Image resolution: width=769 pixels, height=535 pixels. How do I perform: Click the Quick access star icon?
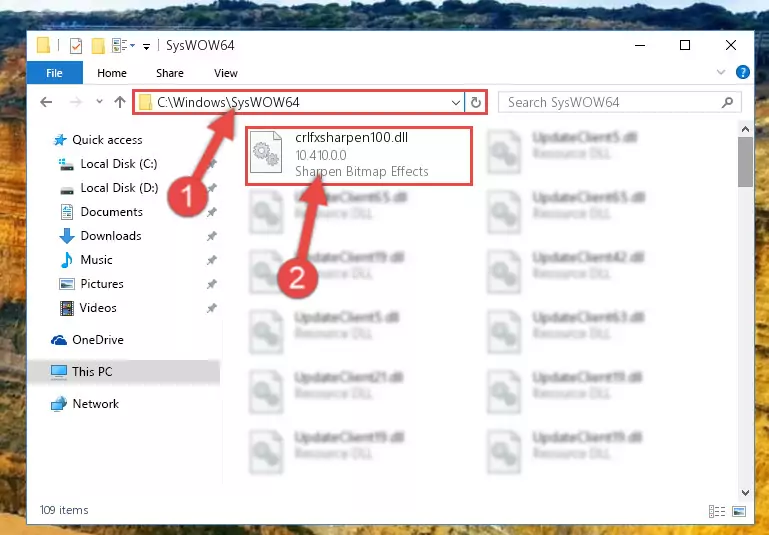(60, 140)
